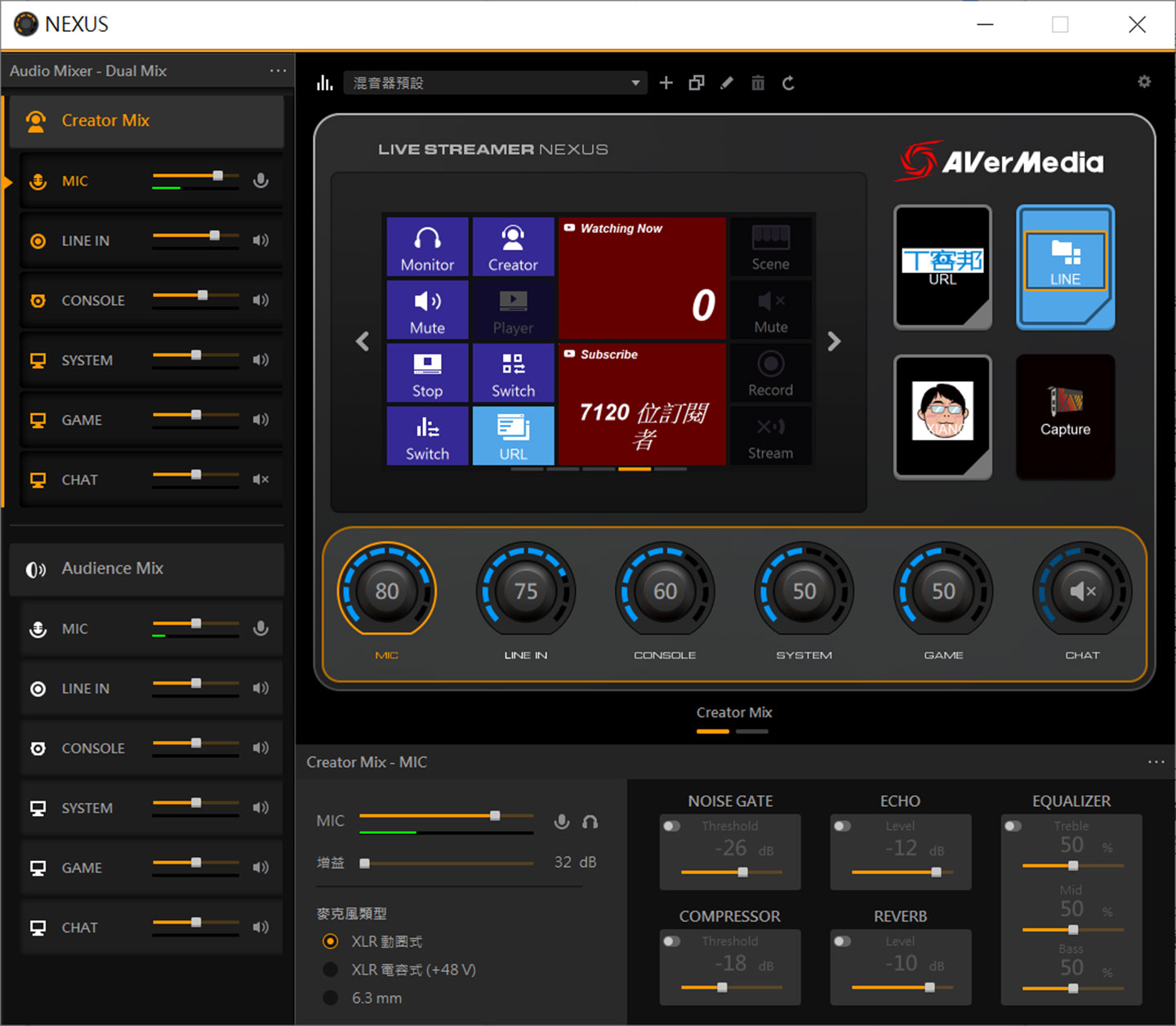Click the muted CHAT knob
The image size is (1176, 1026).
(x=1082, y=590)
